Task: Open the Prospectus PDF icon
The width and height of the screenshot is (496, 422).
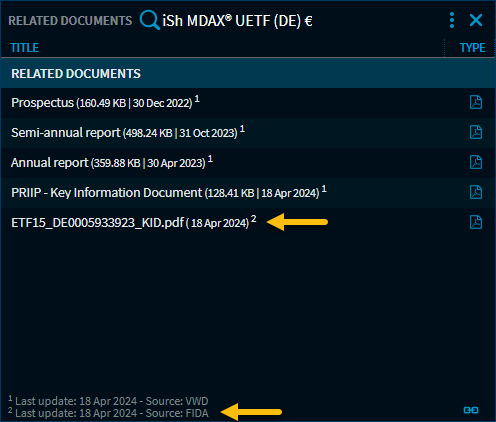Action: (x=476, y=102)
